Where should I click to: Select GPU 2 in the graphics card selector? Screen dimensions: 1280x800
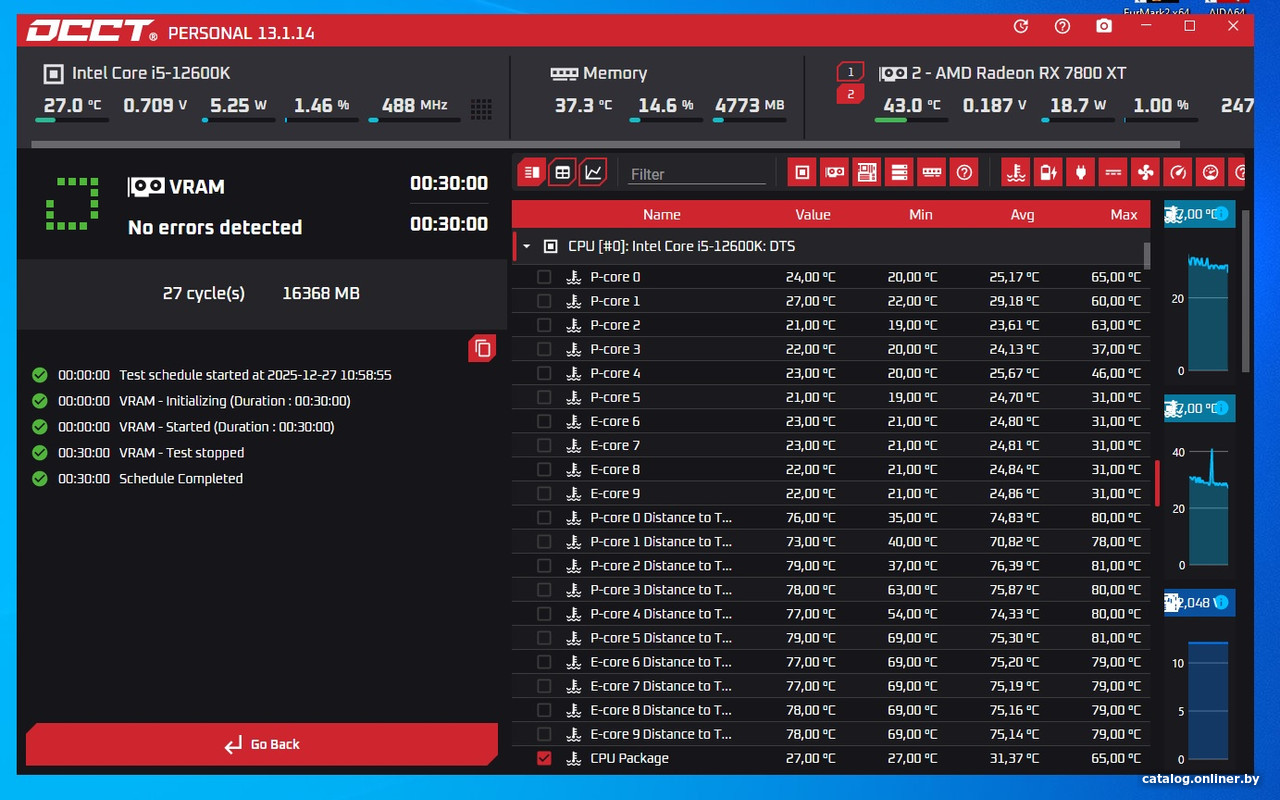click(850, 94)
